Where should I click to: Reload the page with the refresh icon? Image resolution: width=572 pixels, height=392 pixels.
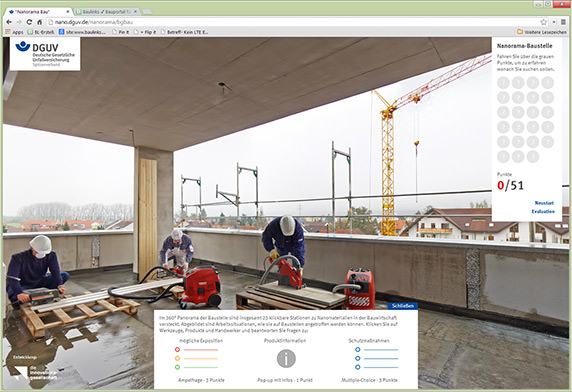pos(29,22)
